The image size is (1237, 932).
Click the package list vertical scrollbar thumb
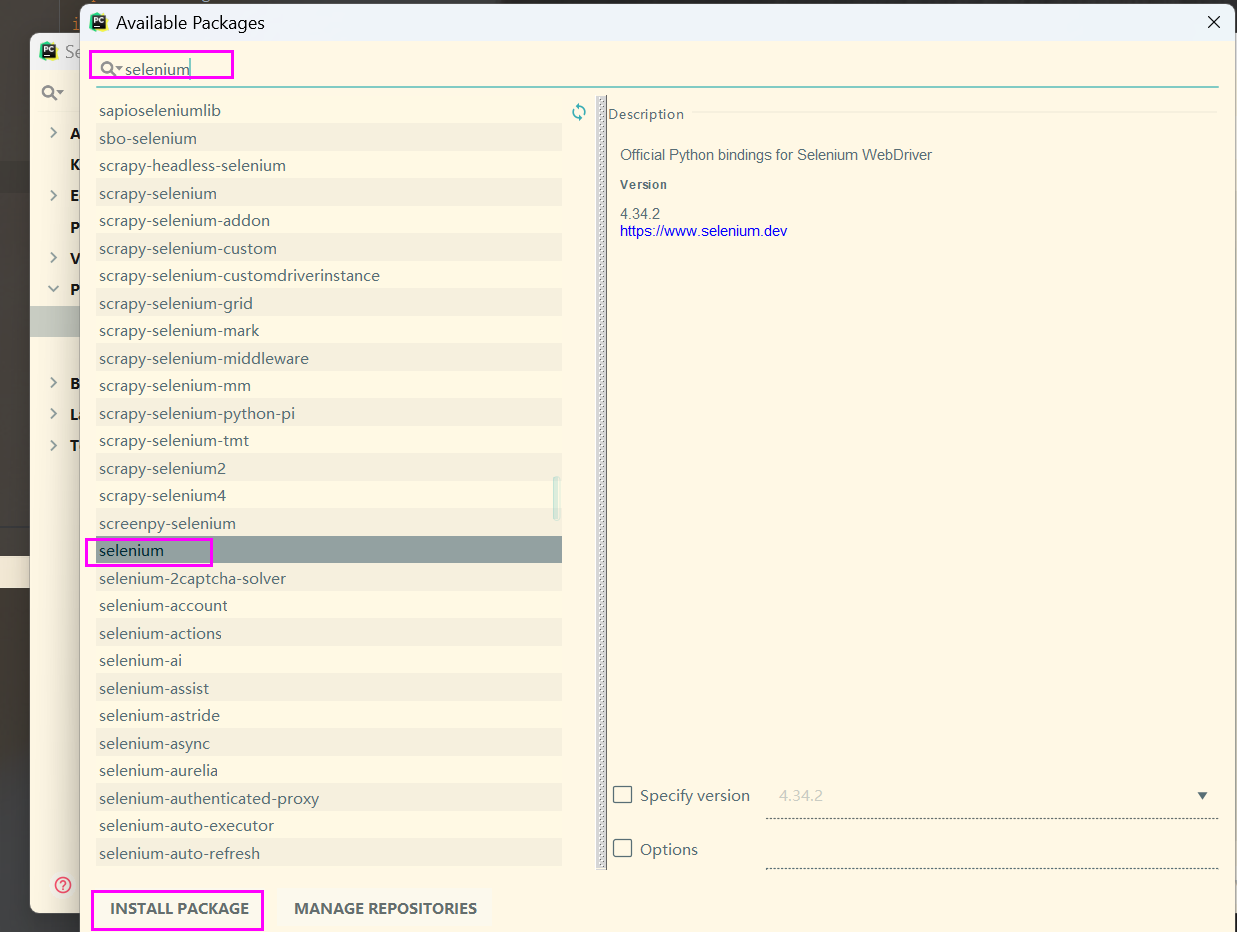pos(556,498)
